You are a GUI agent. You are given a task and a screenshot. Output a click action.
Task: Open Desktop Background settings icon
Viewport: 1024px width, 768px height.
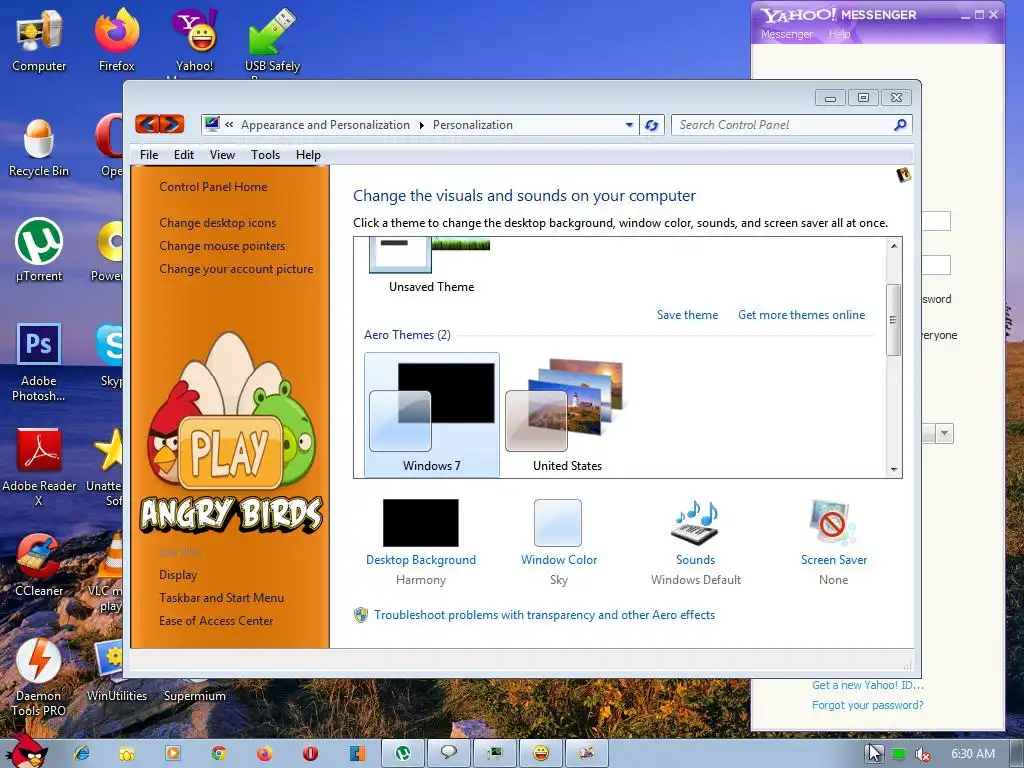click(421, 522)
